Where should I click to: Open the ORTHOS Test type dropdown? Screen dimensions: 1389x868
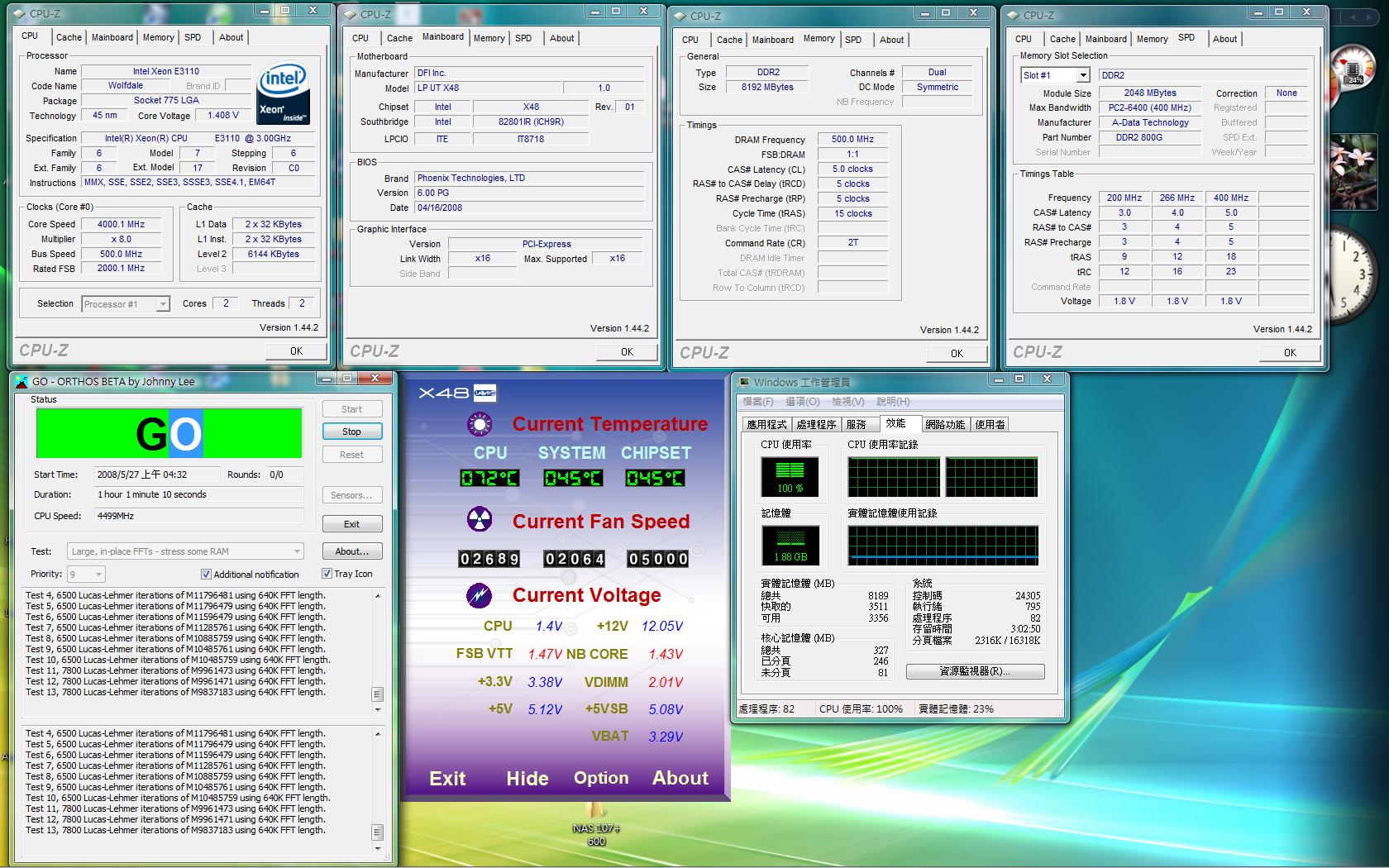[x=185, y=551]
